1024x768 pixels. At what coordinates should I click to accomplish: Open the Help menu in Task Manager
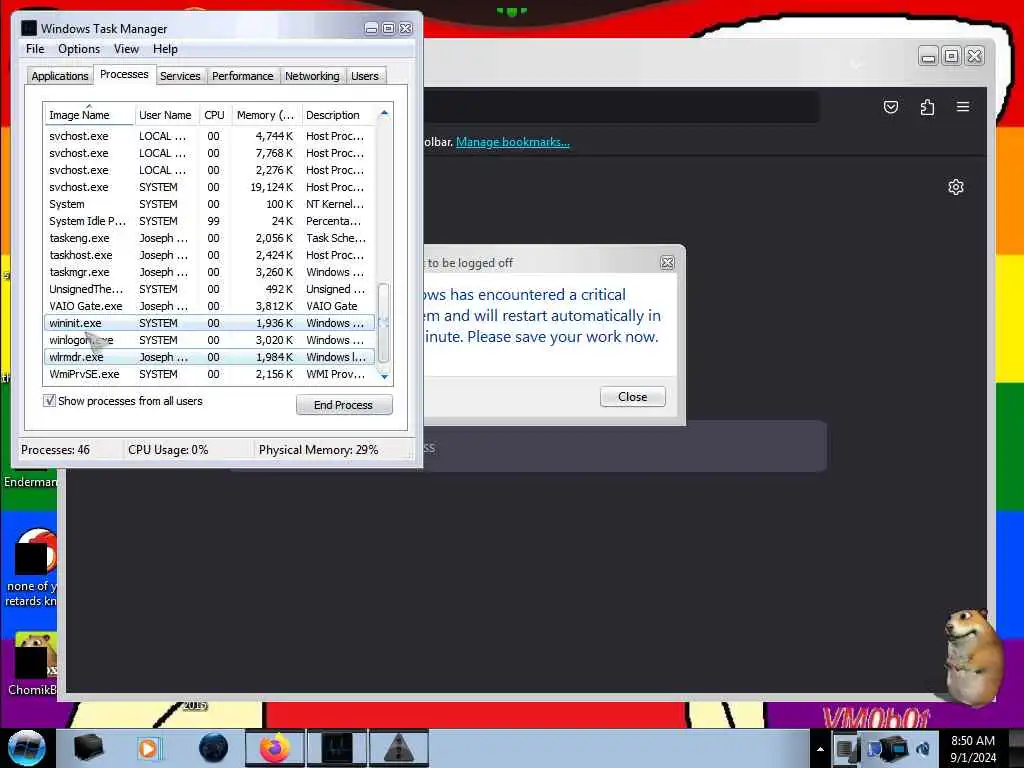(x=165, y=49)
